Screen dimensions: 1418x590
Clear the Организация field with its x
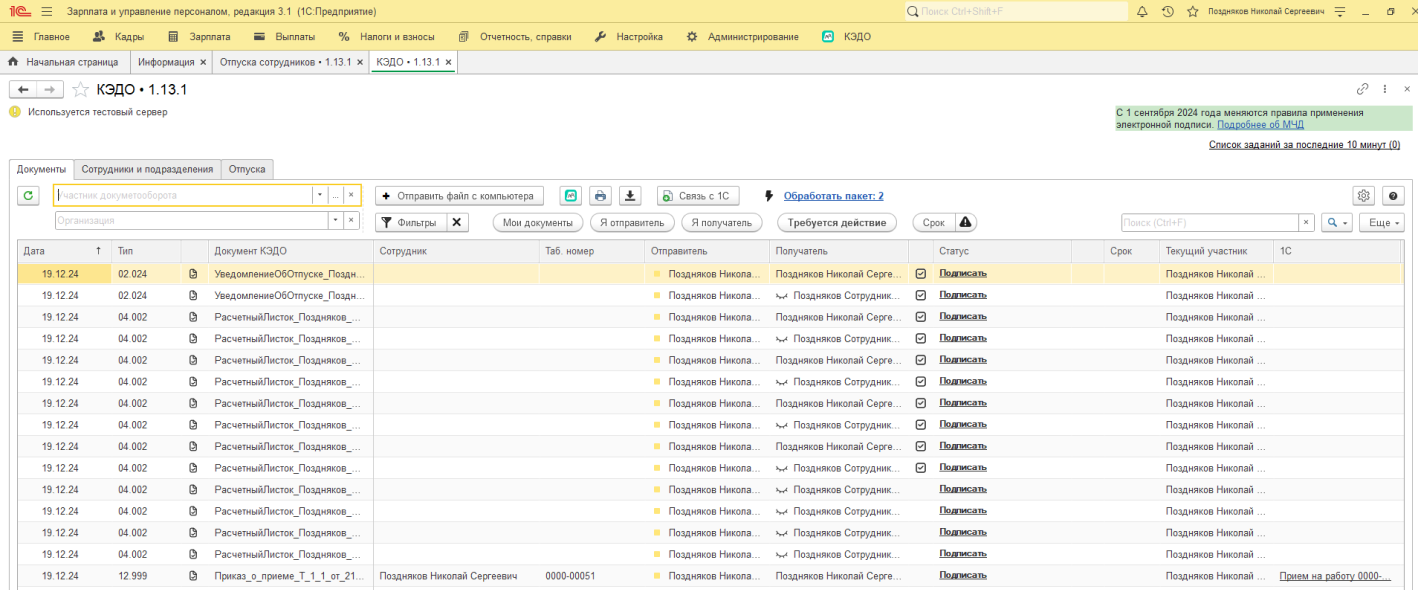[x=351, y=221]
